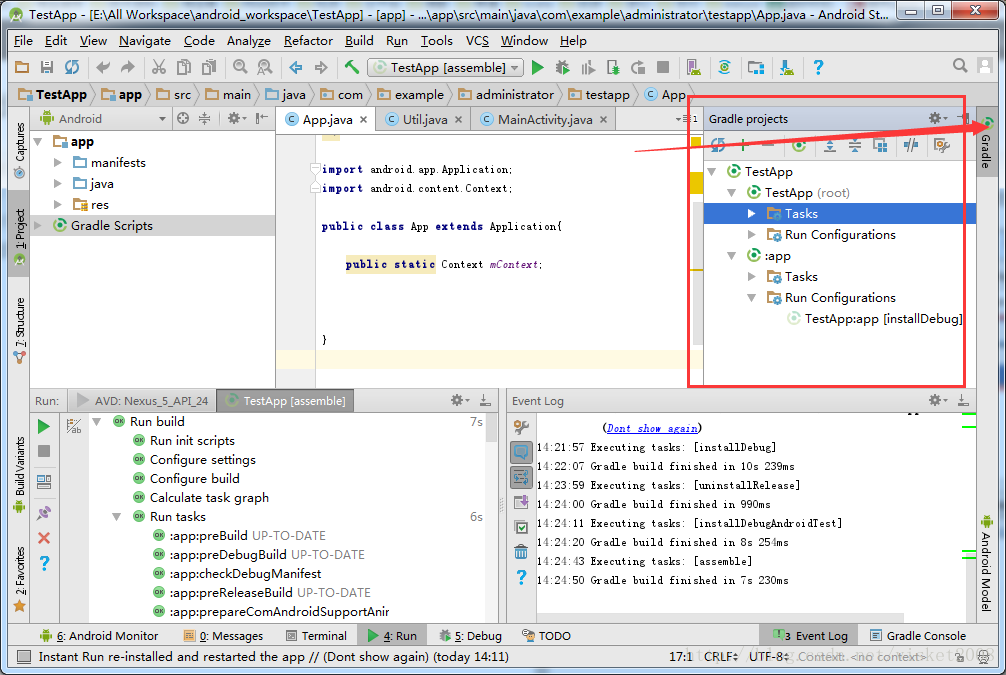Open the Gradle projects gear settings dropdown
The height and width of the screenshot is (675, 1006).
937,118
